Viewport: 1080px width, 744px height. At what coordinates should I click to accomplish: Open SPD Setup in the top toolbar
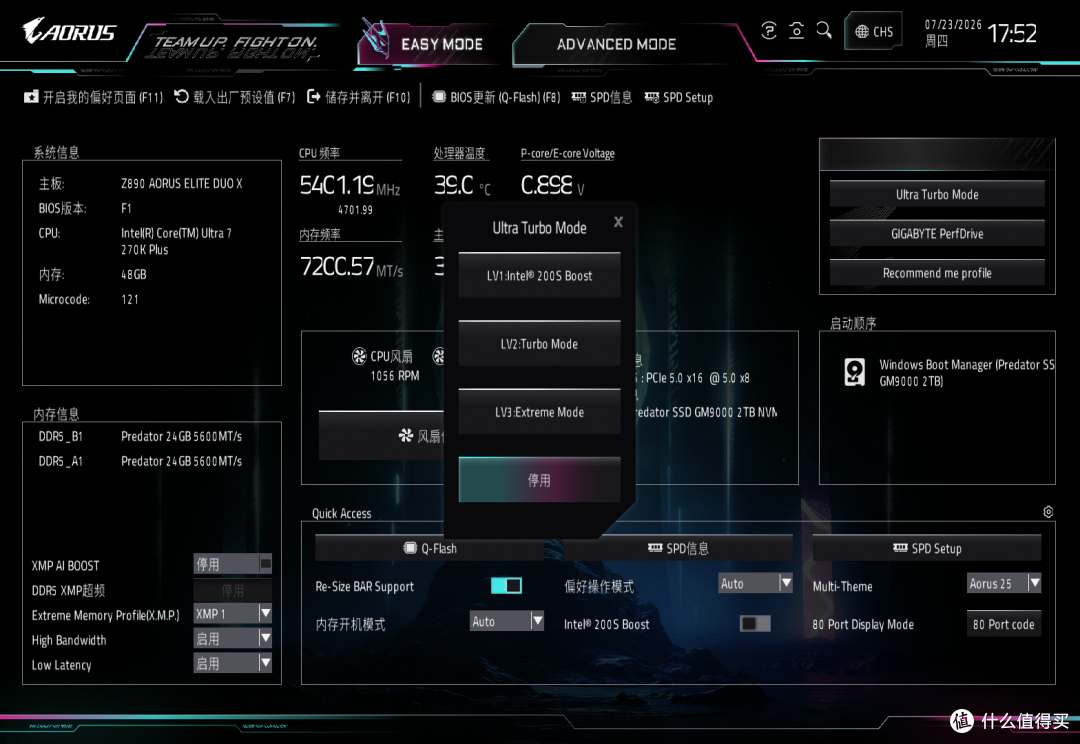pyautogui.click(x=679, y=97)
